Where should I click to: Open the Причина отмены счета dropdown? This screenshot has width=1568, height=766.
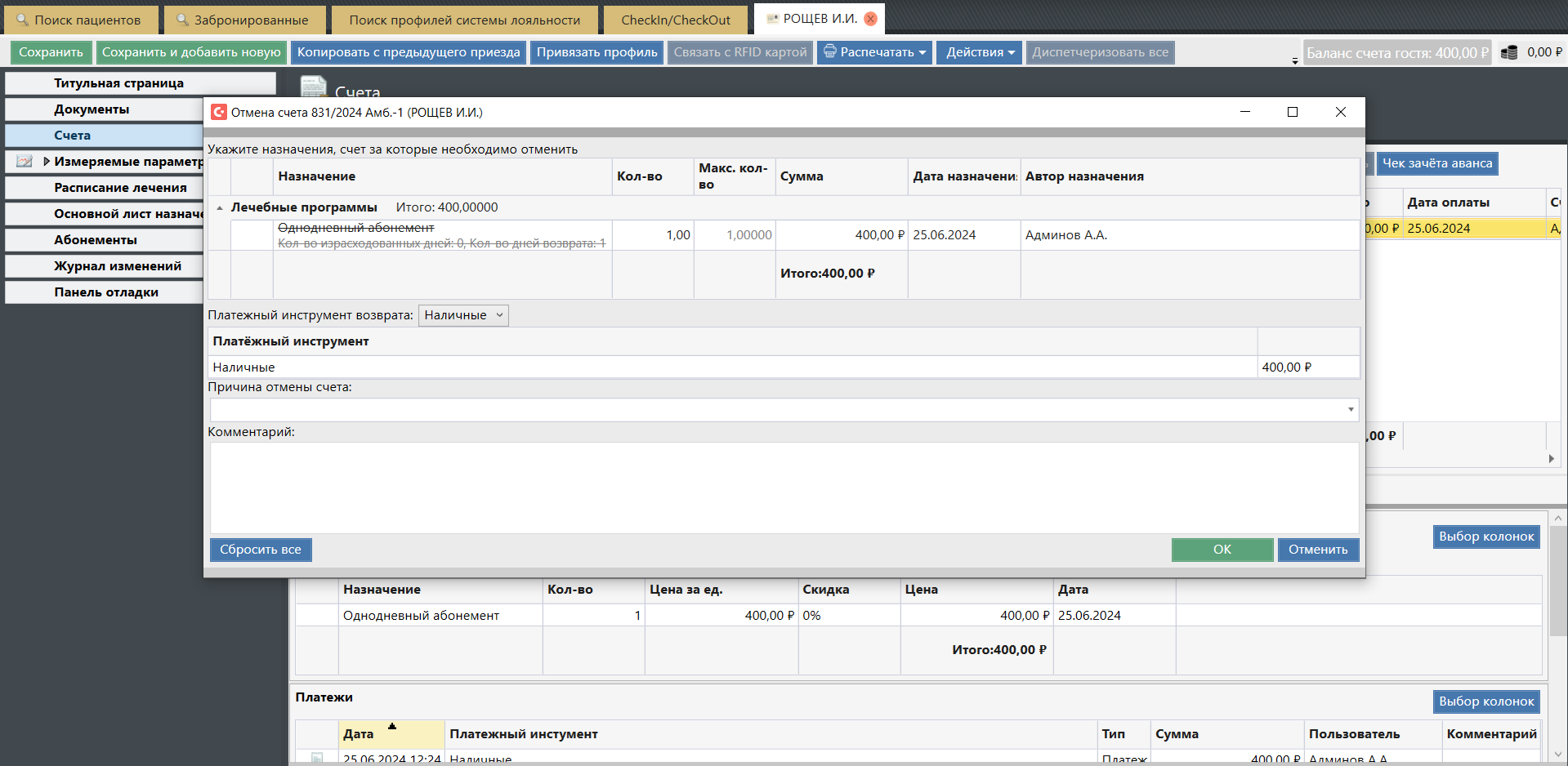(x=1350, y=410)
